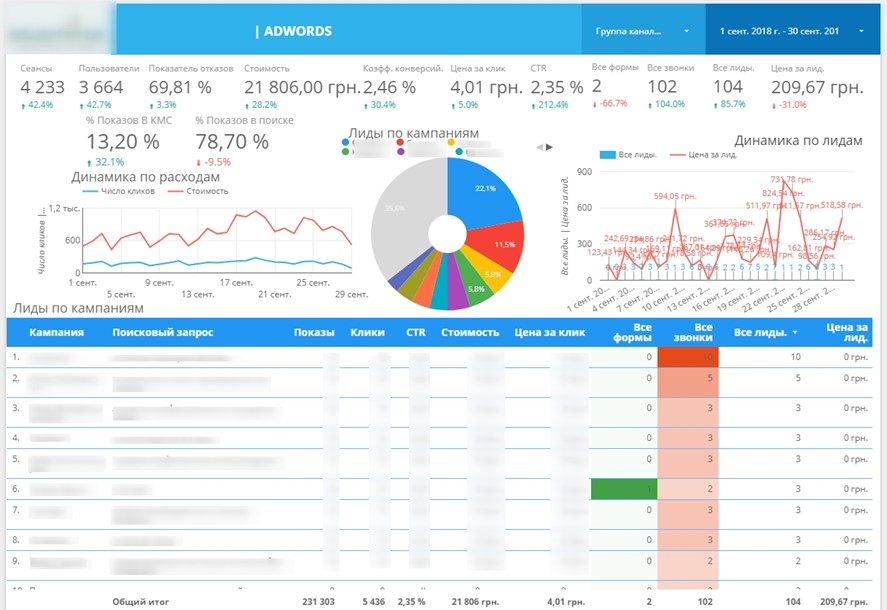Click the 594,05 грн. label on leads chart
This screenshot has width=887, height=610.
point(675,196)
